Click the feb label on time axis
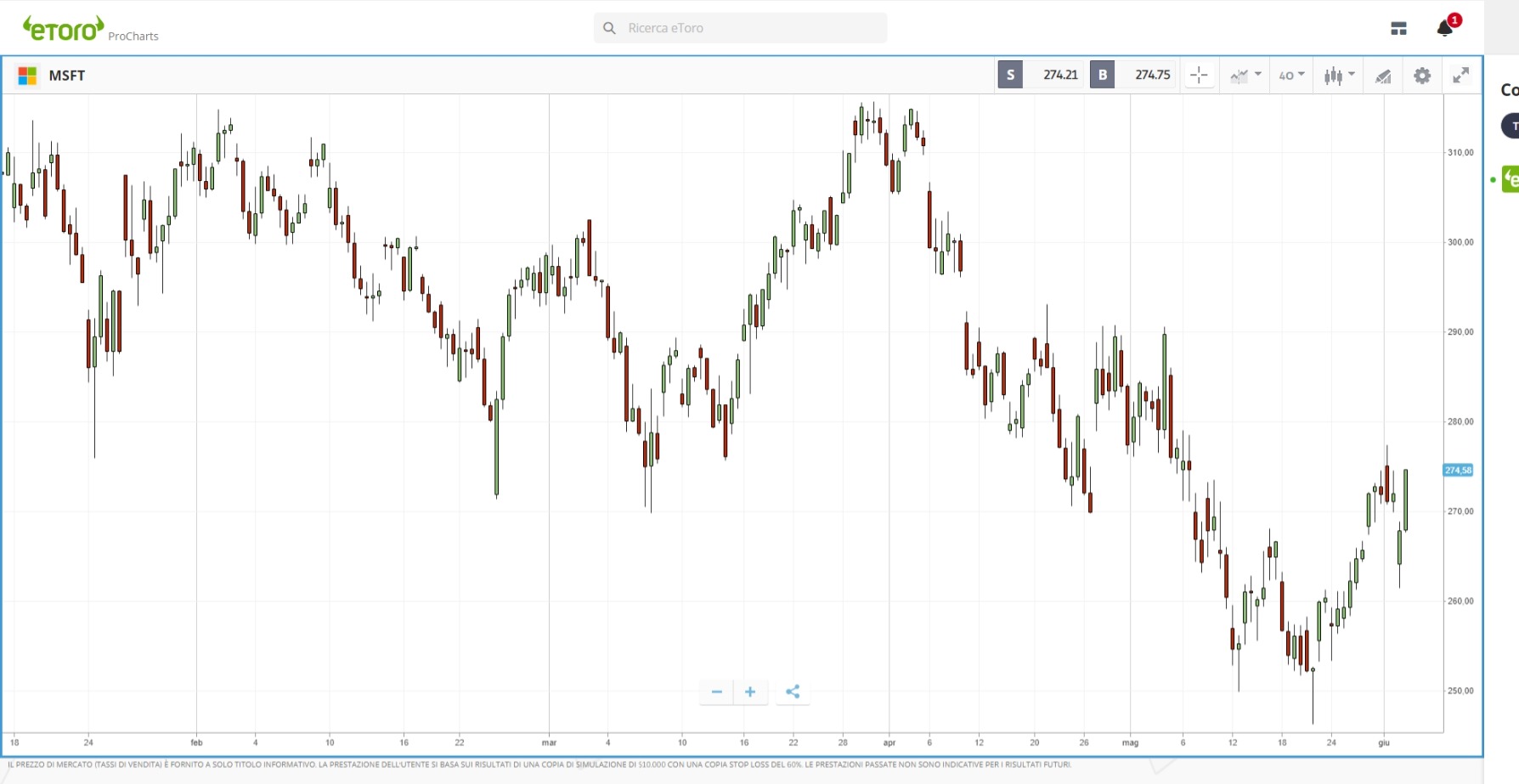 click(196, 742)
